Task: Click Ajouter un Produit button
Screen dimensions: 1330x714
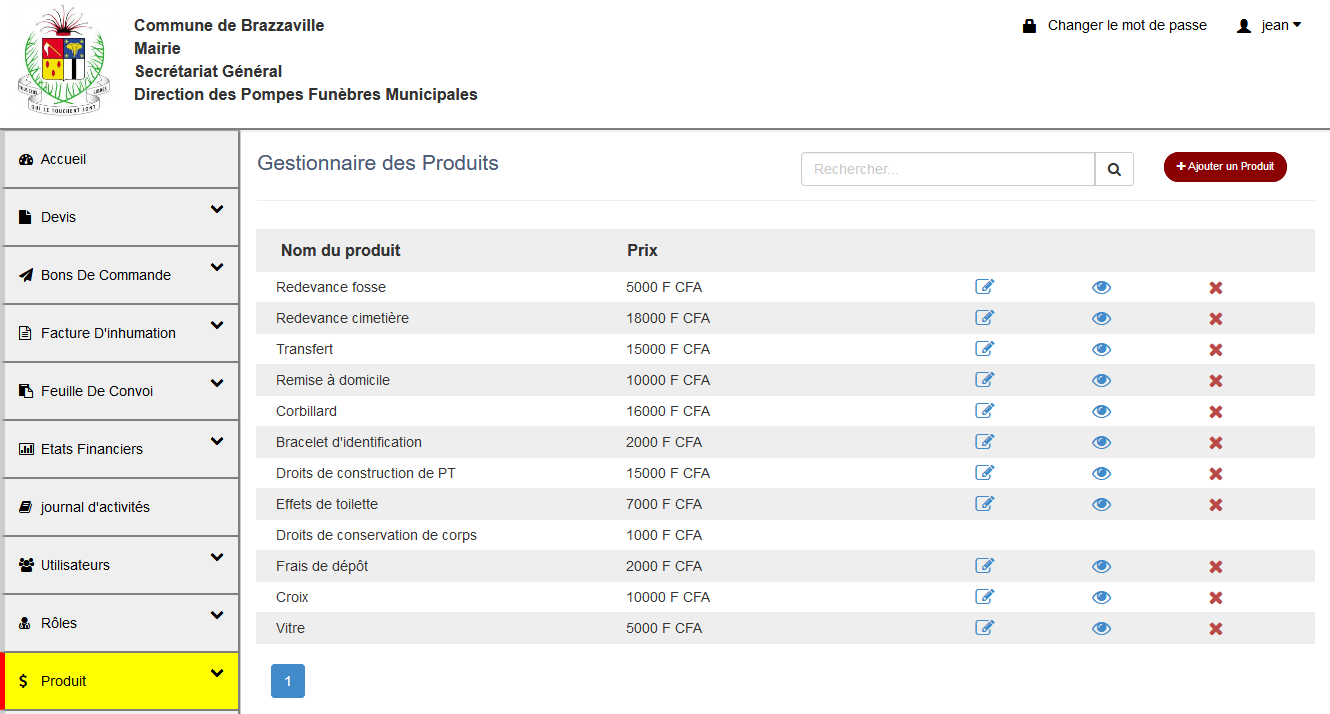Action: coord(1225,167)
